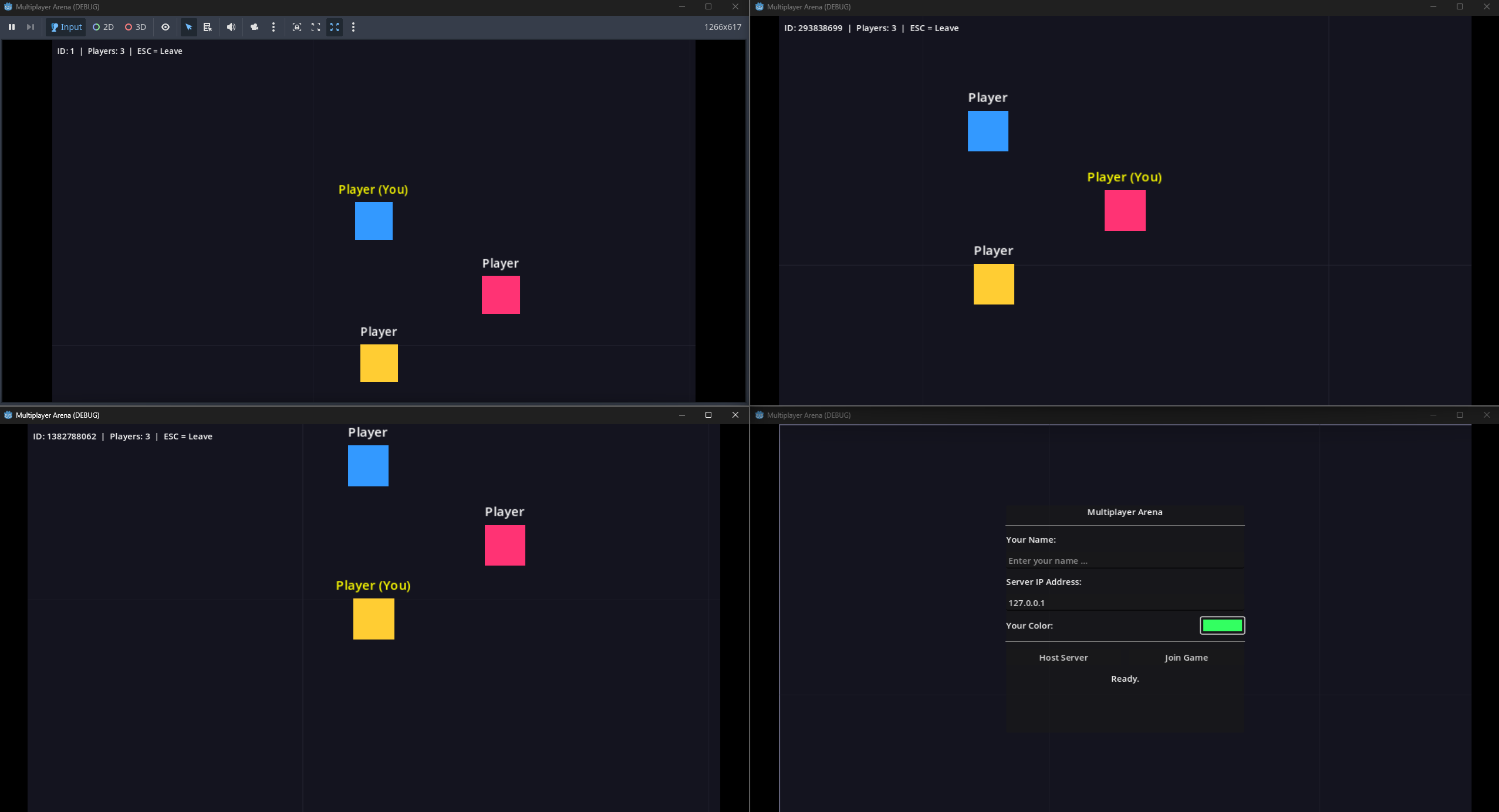Open embedding options three-dot menu
The height and width of the screenshot is (812, 1499).
(353, 27)
